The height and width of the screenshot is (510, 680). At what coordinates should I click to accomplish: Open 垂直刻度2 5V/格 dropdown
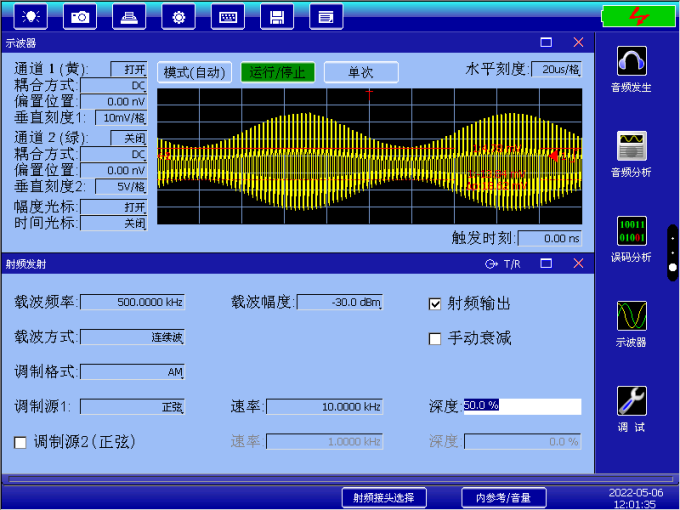[x=121, y=186]
